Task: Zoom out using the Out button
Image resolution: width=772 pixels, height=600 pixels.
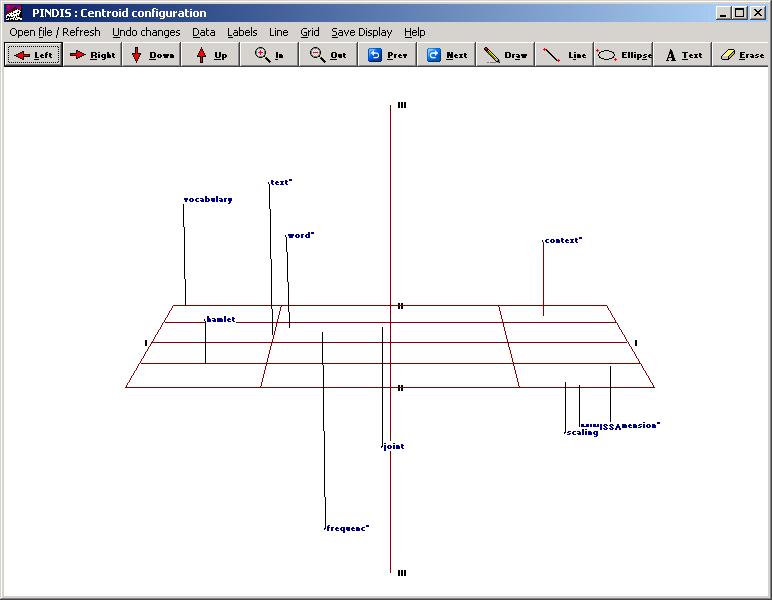Action: click(328, 55)
